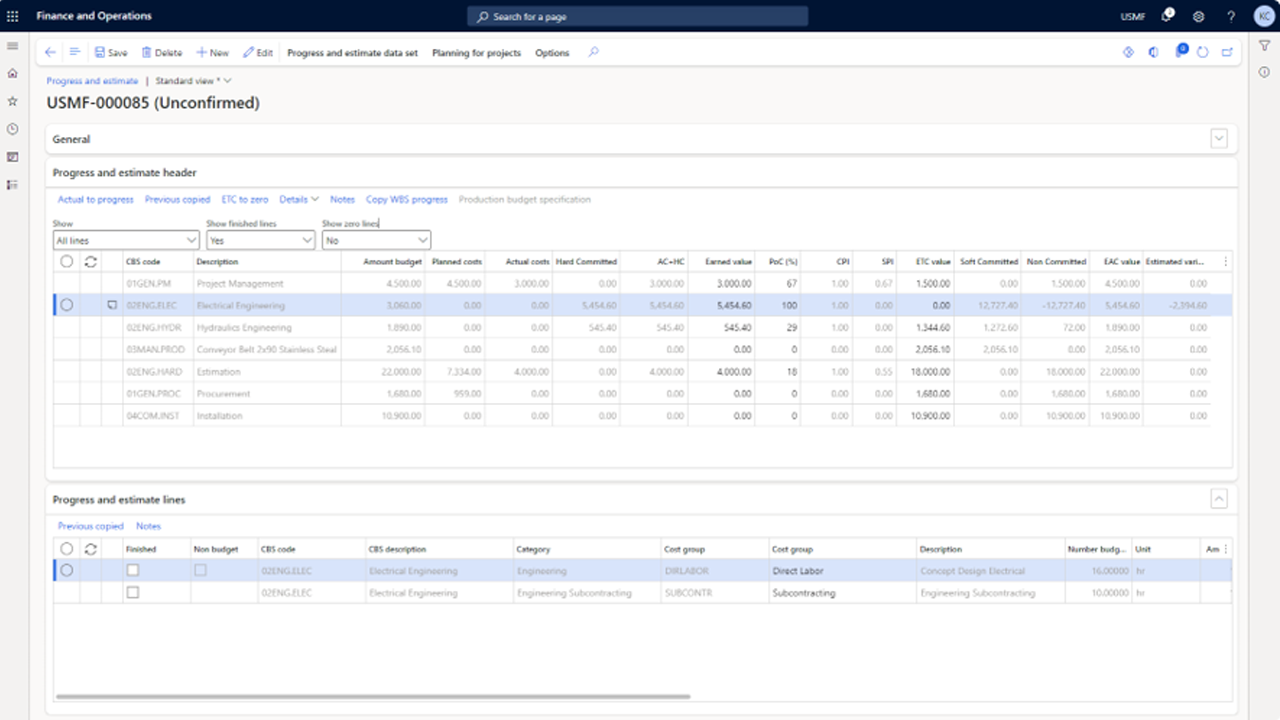Click the Engineering Subcontracting category cell

point(587,593)
